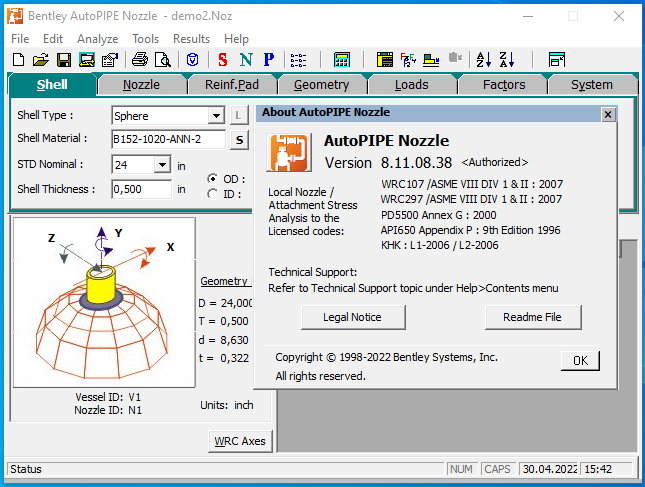Click the yellow stress summary toolbar icon

[x=431, y=60]
